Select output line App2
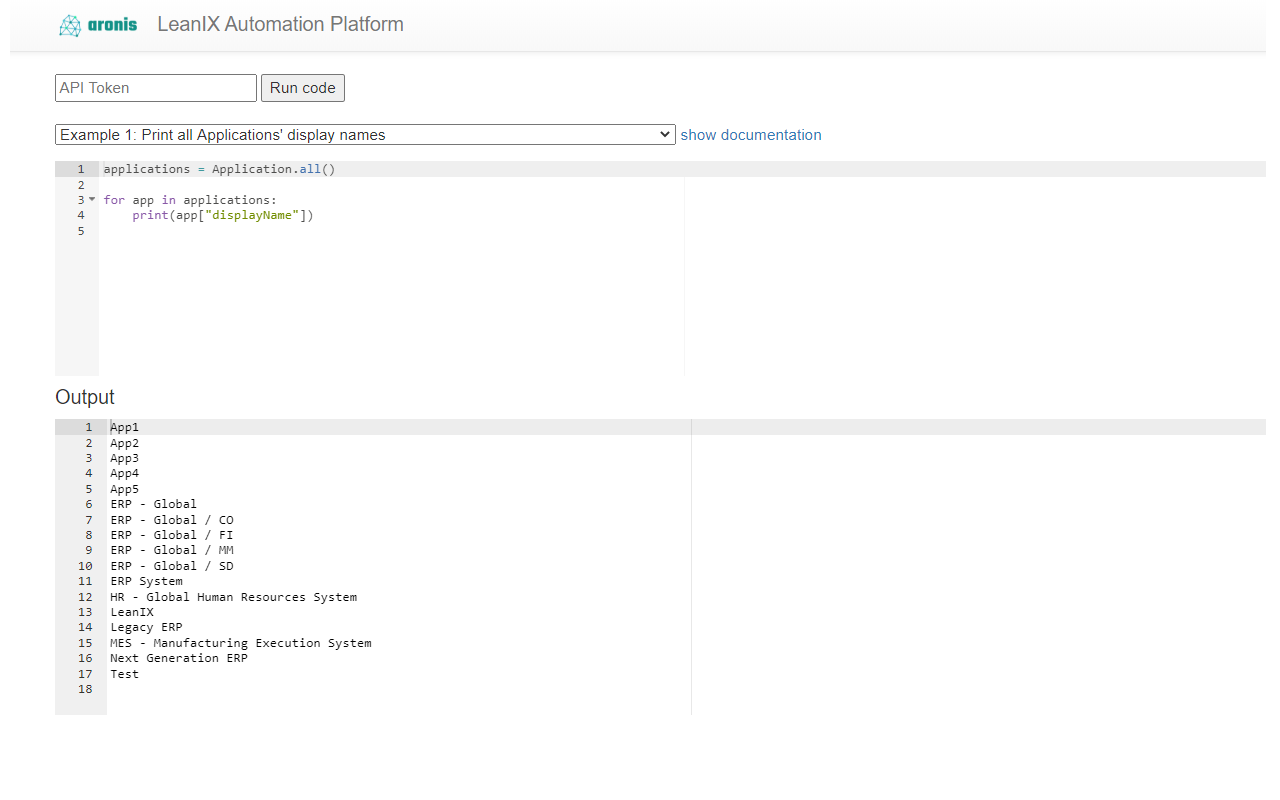Viewport: 1280px width, 800px height. [125, 443]
